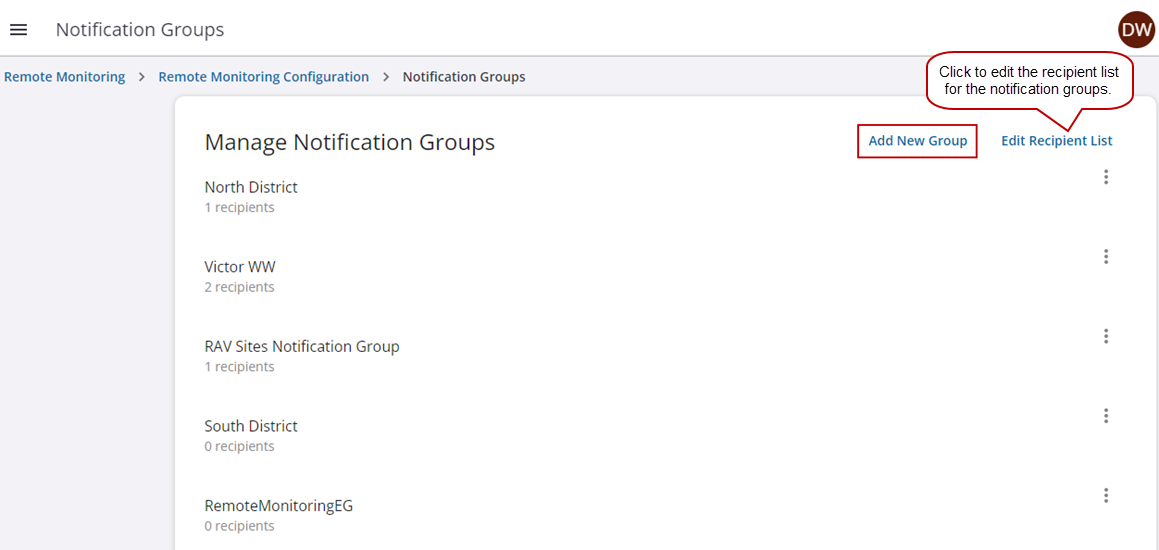Open three-dot menu for RemoteMonitoringEG
Viewport: 1159px width, 550px height.
click(x=1105, y=495)
